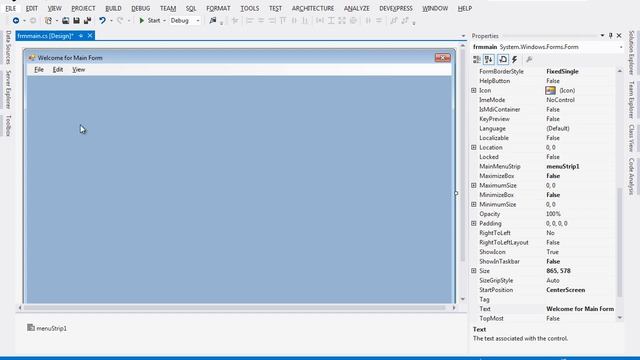The height and width of the screenshot is (360, 640).
Task: Select the MinimizeBox property value False
Action: [x=553, y=195]
